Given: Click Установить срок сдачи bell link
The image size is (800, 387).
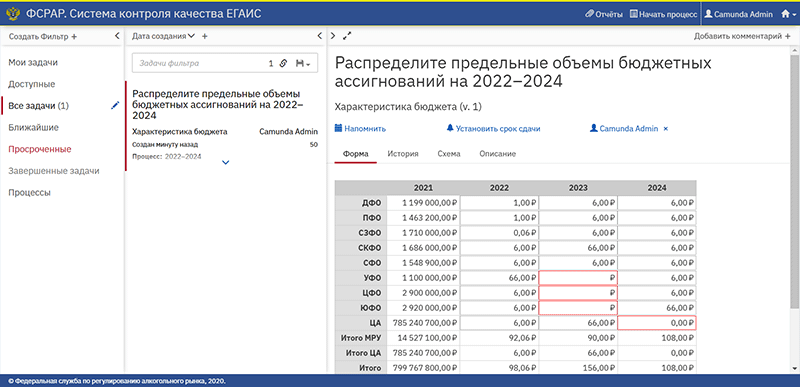Looking at the screenshot, I should [x=493, y=128].
